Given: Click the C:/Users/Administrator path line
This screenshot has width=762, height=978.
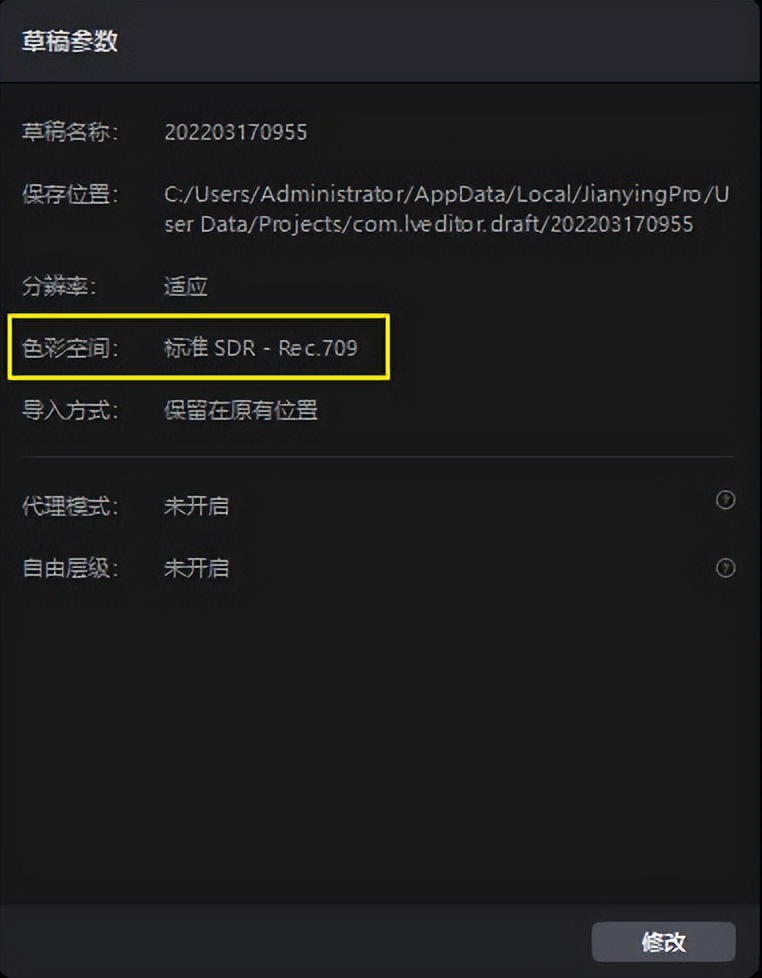Looking at the screenshot, I should click(446, 194).
